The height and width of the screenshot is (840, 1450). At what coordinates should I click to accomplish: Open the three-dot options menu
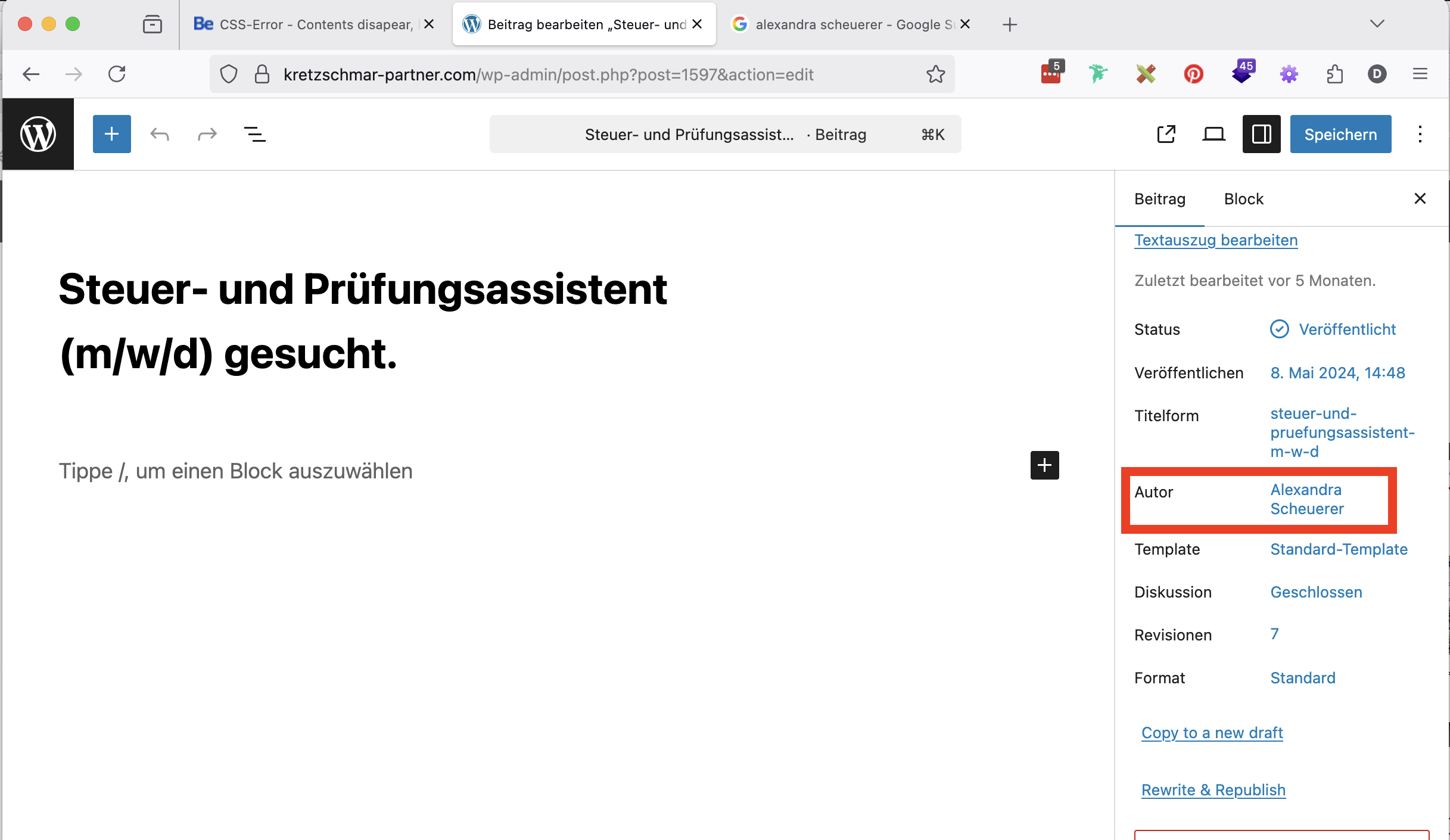pyautogui.click(x=1420, y=135)
